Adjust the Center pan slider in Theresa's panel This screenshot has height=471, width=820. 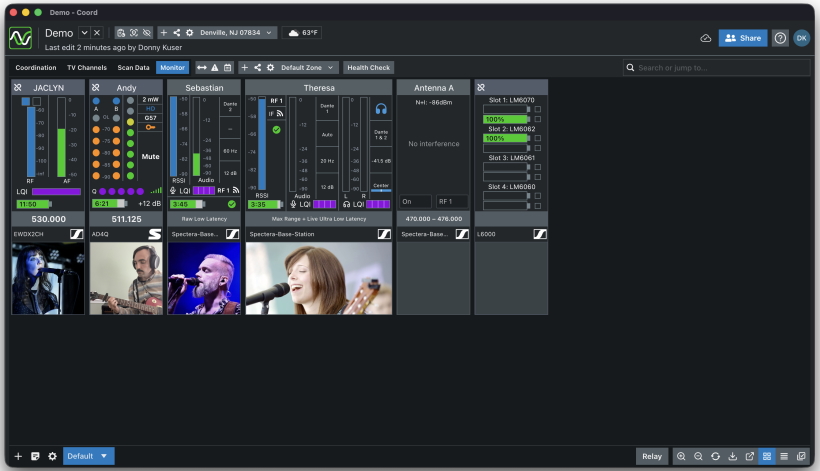click(x=381, y=190)
